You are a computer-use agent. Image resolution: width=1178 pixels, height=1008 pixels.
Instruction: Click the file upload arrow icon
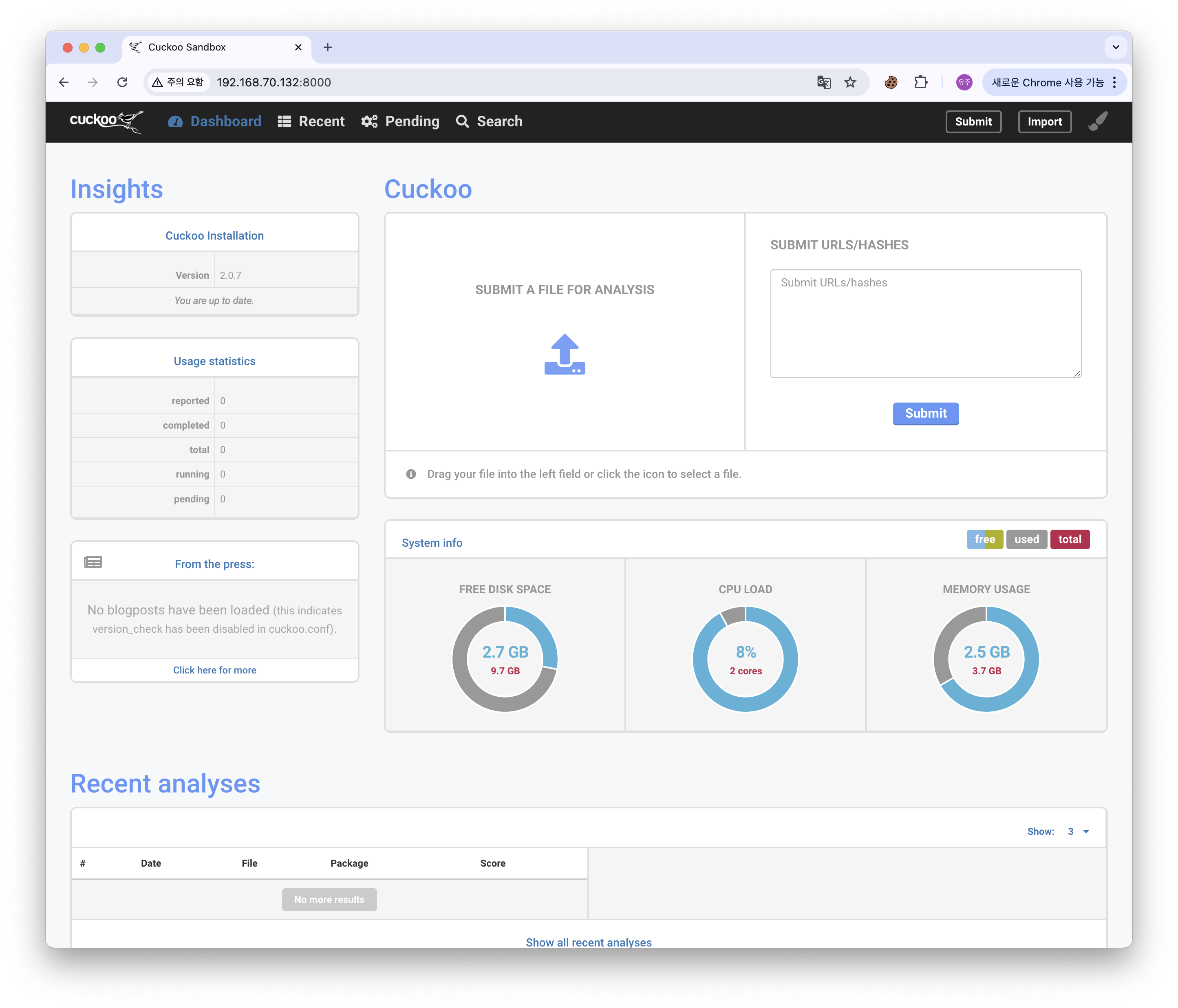(x=565, y=354)
